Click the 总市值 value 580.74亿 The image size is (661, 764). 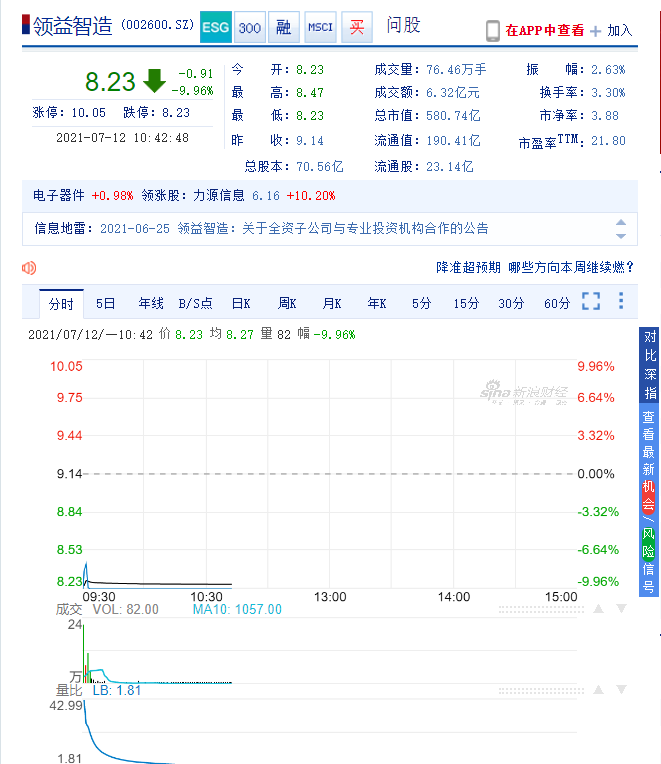[x=453, y=115]
